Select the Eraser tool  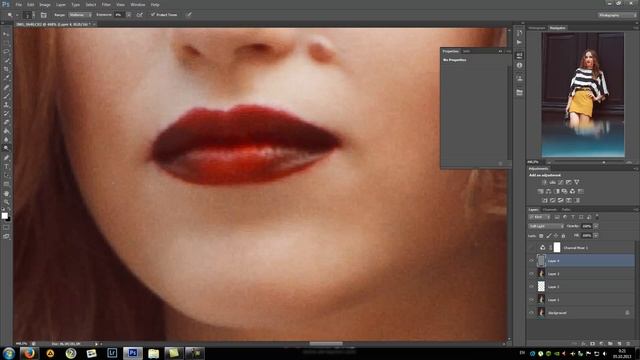tap(6, 122)
